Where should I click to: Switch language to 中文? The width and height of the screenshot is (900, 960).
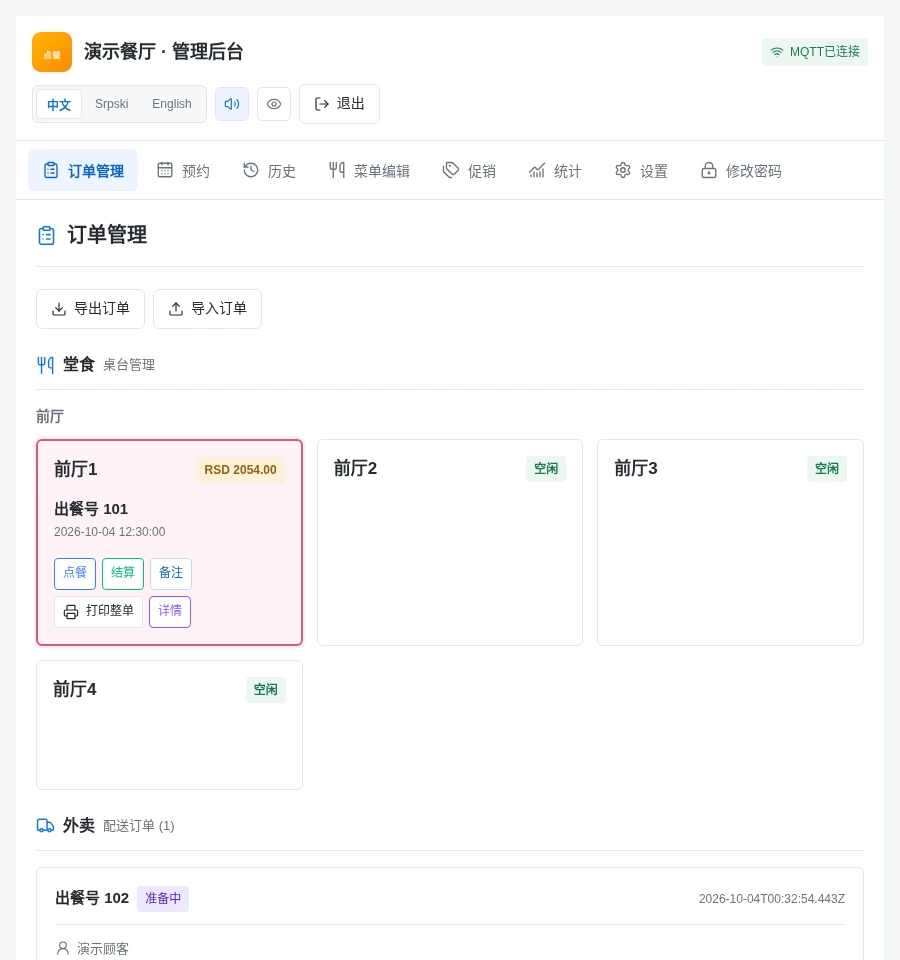[59, 104]
